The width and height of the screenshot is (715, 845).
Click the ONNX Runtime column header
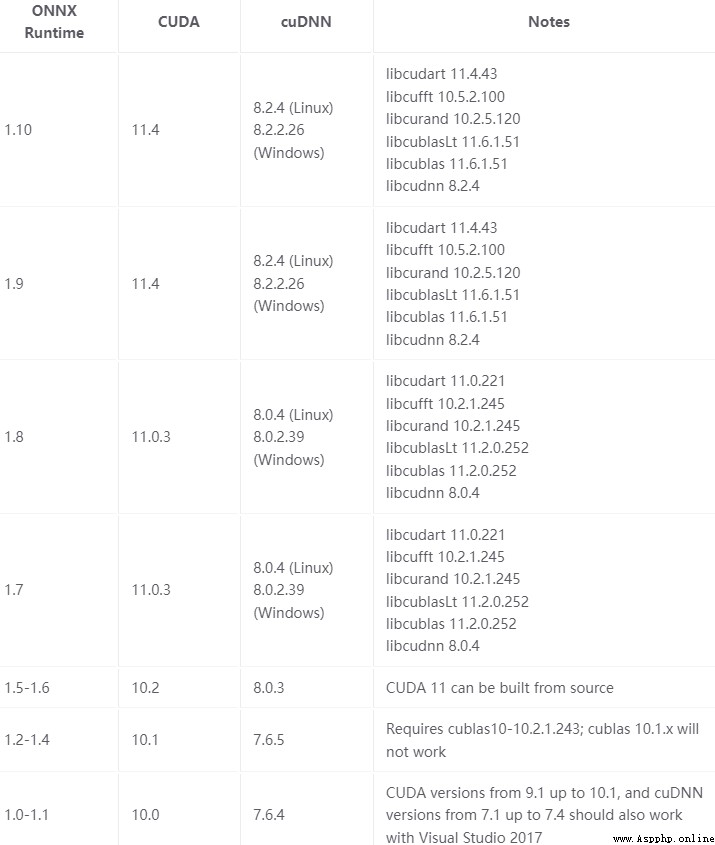[54, 22]
